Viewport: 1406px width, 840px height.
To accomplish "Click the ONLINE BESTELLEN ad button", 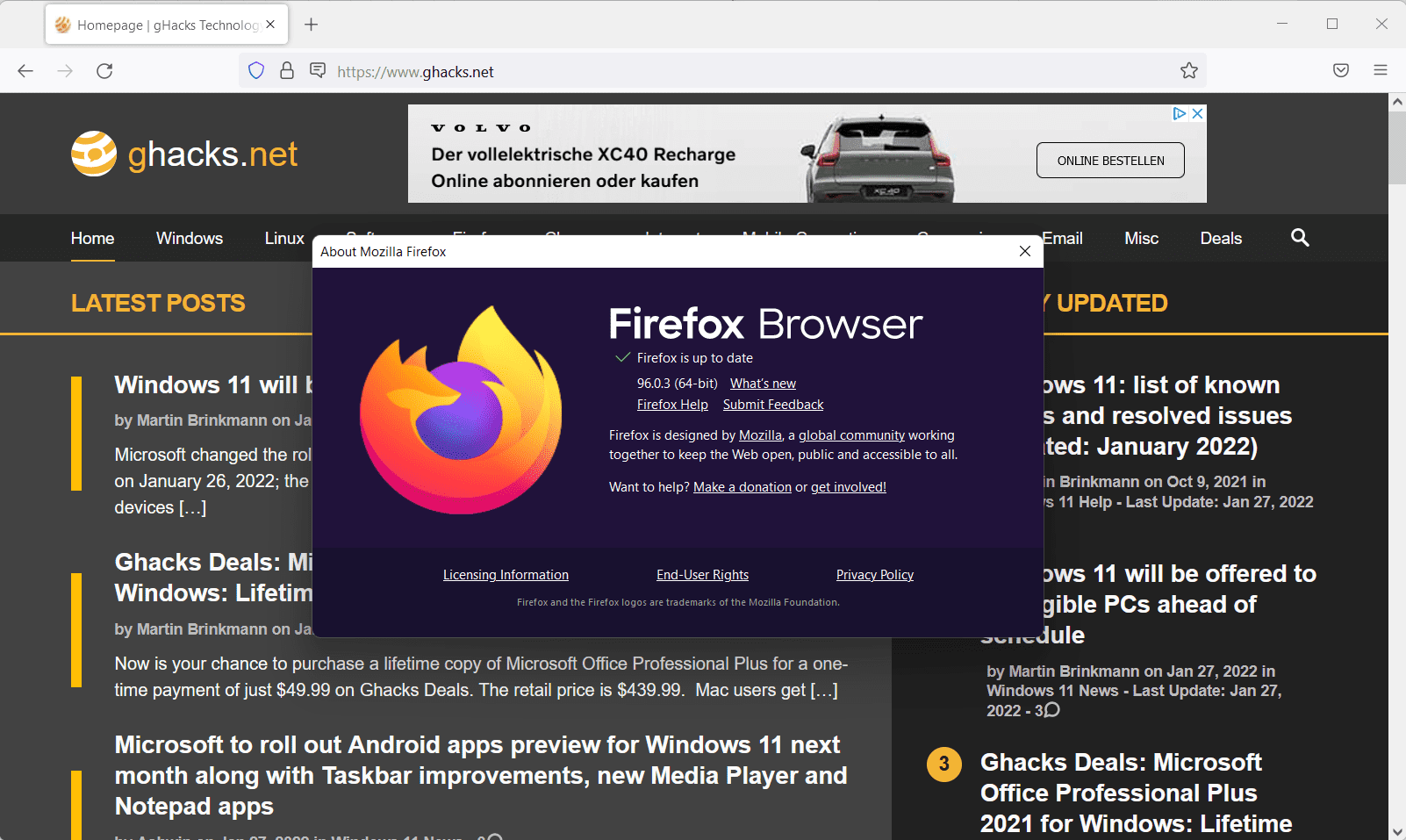I will [1110, 161].
